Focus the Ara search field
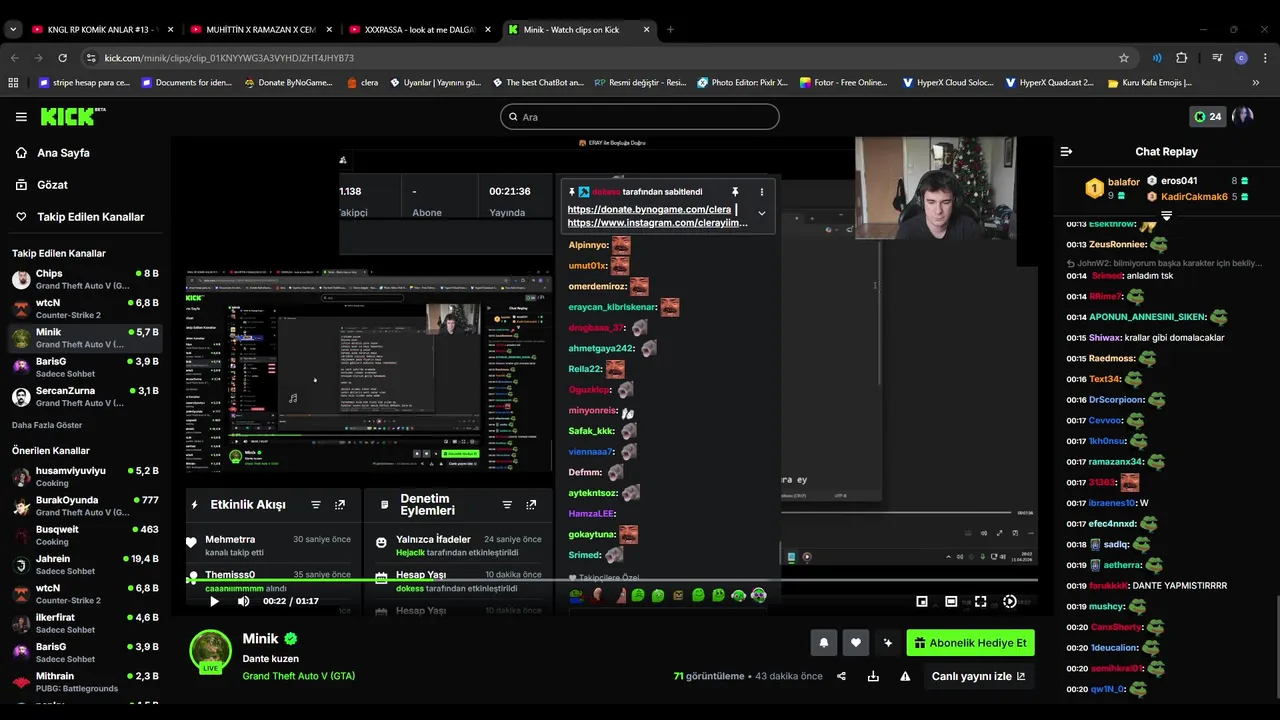Screen dimensions: 1280x720 pos(640,117)
